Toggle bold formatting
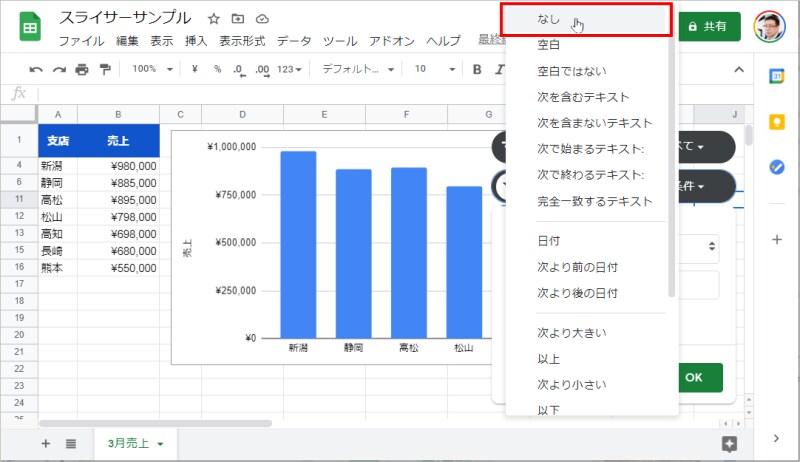This screenshot has width=800, height=462. point(477,69)
